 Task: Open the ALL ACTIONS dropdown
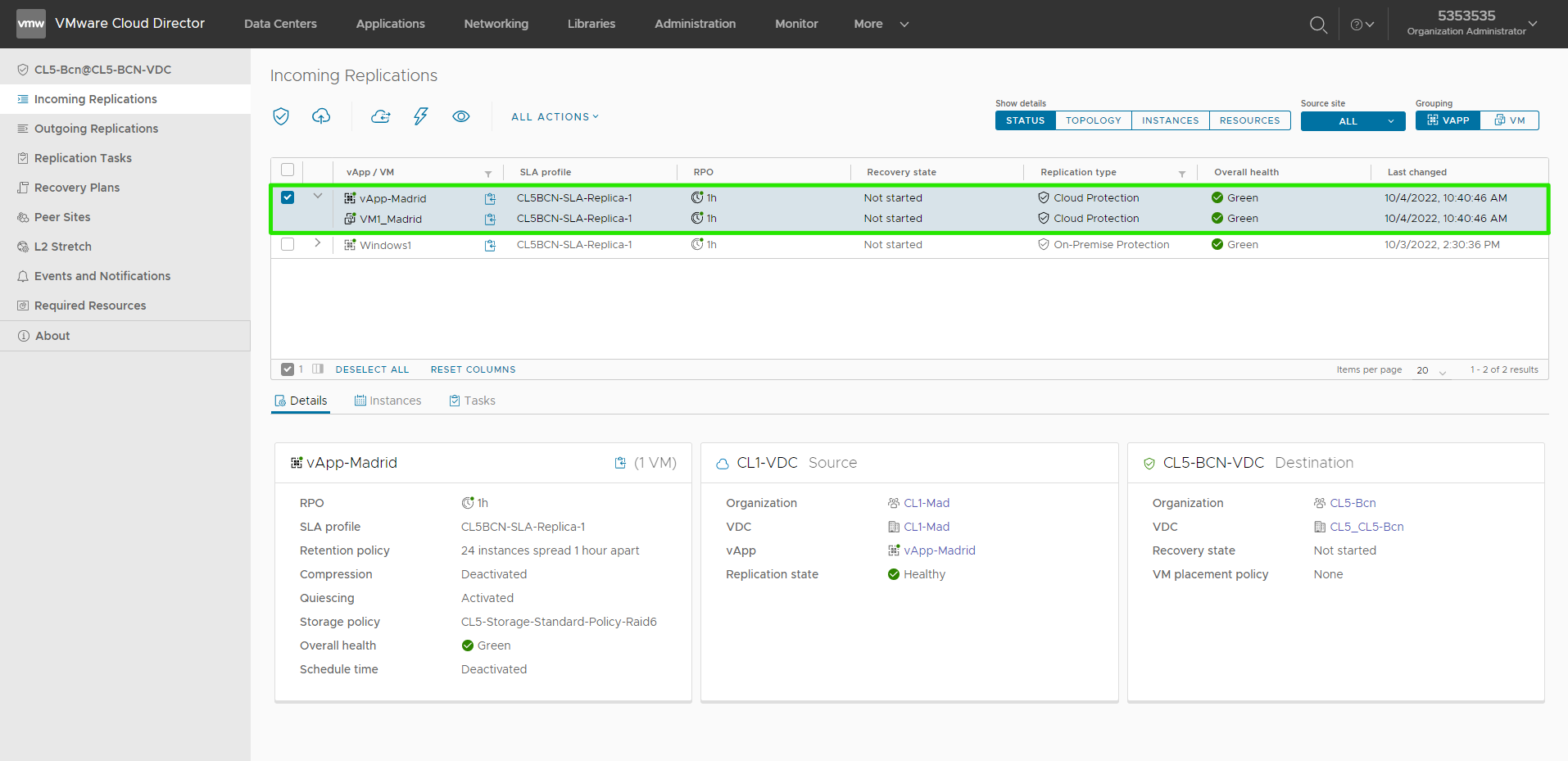click(555, 116)
